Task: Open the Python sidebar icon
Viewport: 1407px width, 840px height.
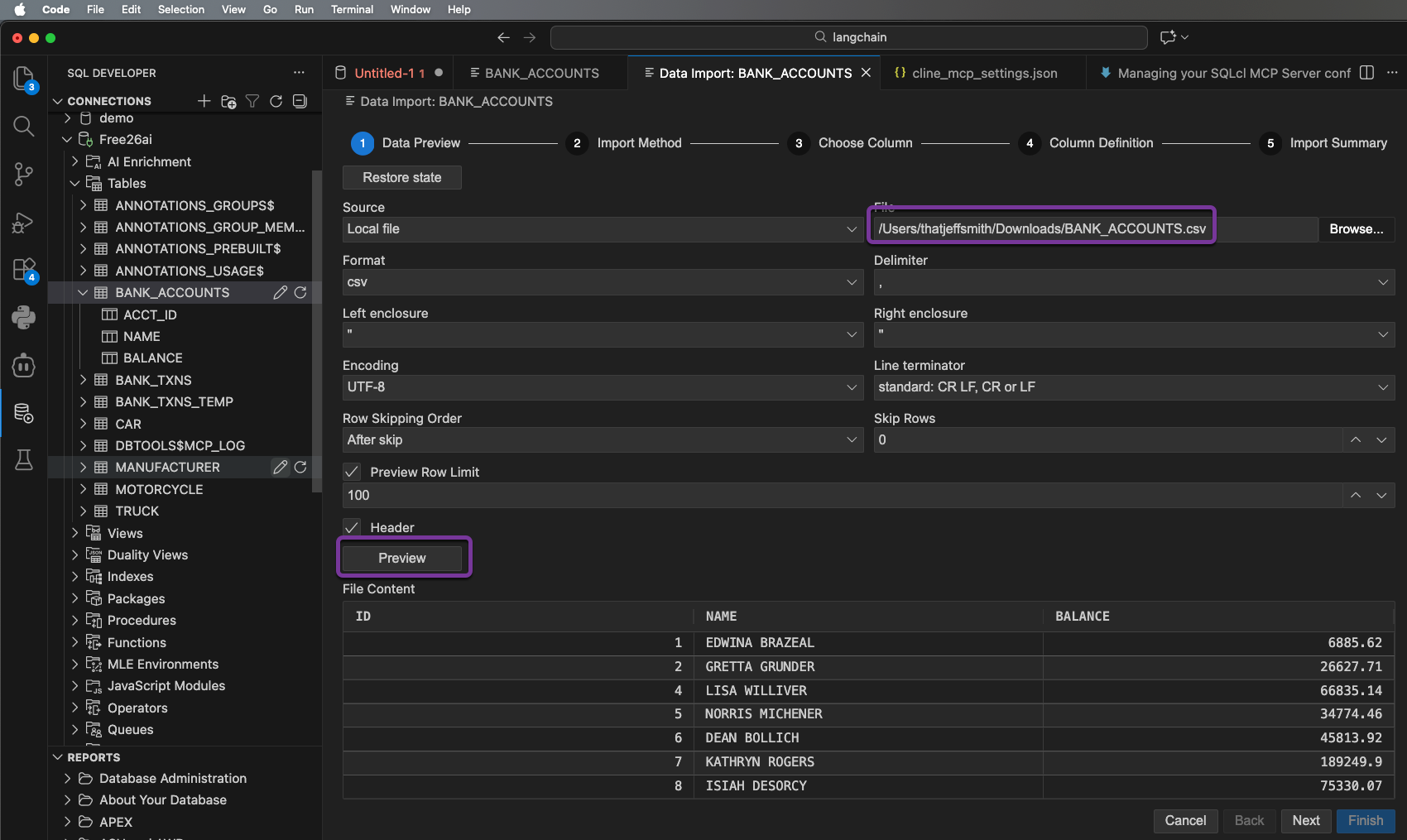Action: [23, 317]
